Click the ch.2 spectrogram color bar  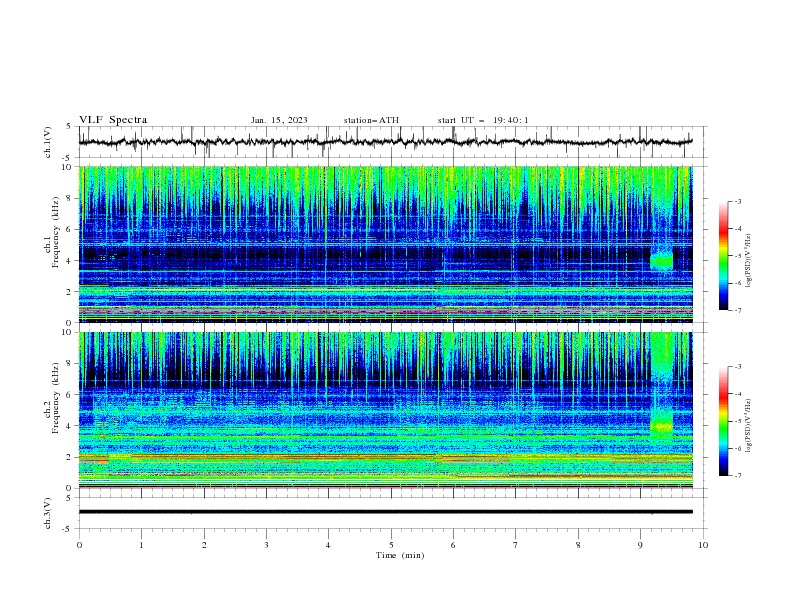pos(723,421)
